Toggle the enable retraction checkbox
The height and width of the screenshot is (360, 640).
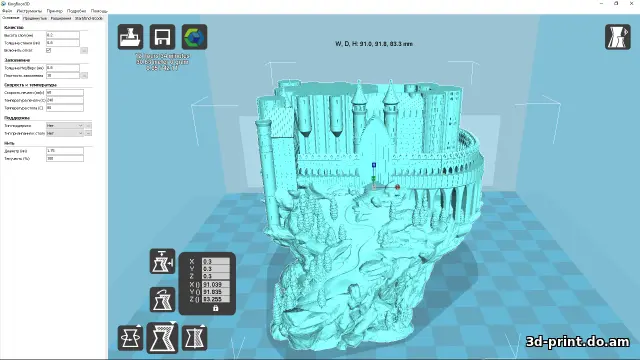tap(49, 50)
